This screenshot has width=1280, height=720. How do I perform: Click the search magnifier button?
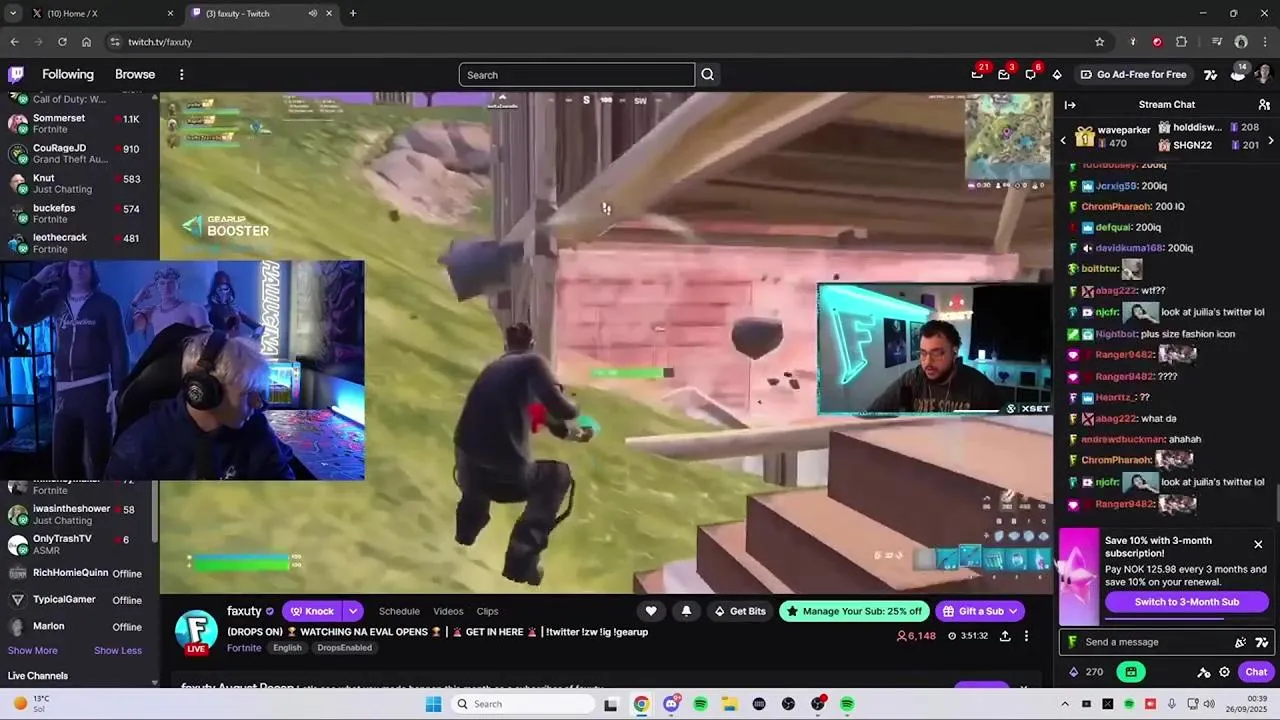[x=708, y=74]
